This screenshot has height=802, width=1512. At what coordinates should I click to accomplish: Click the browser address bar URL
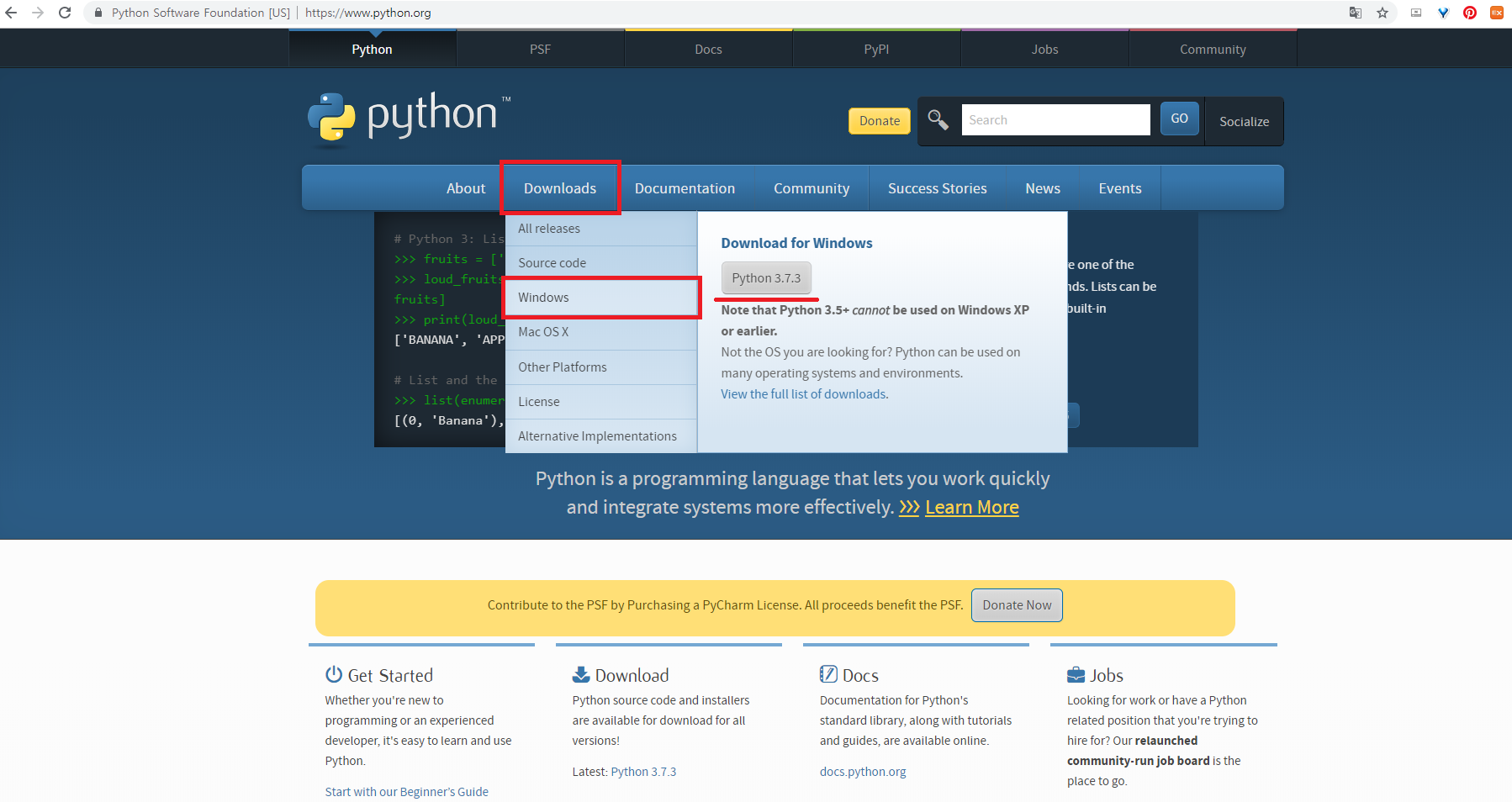tap(368, 13)
